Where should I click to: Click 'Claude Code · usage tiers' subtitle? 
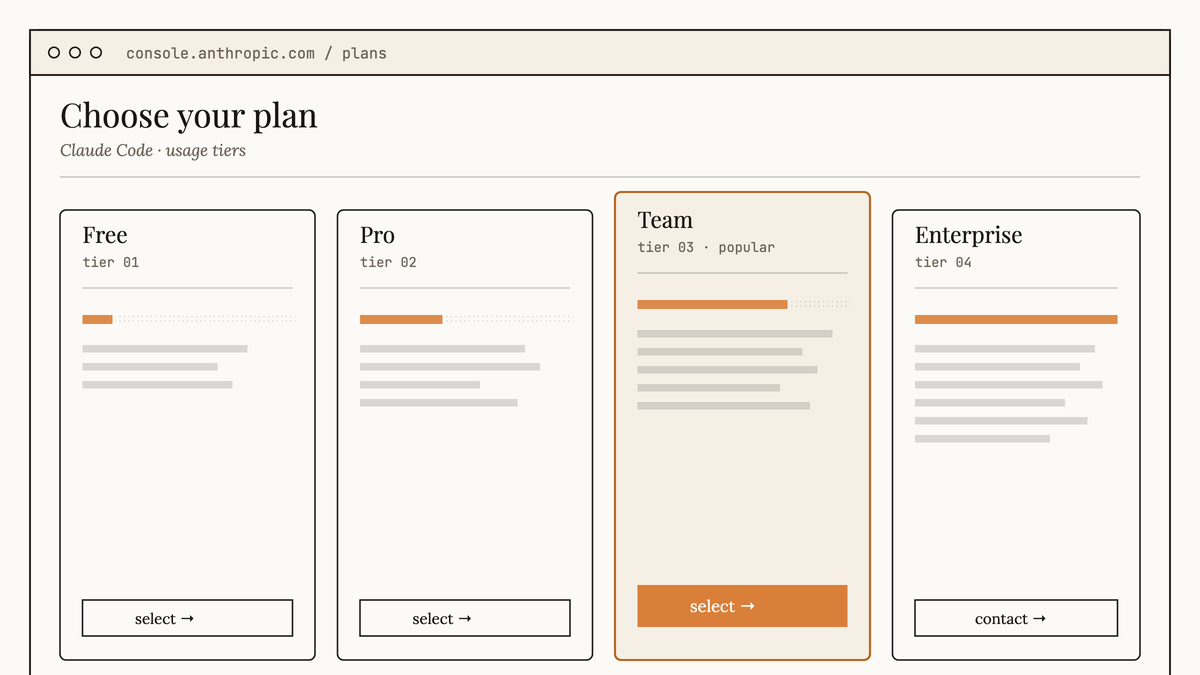coord(153,151)
